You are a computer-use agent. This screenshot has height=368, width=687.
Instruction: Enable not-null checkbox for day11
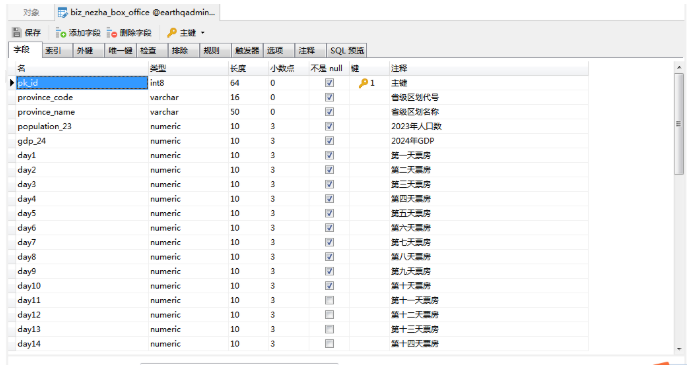[329, 300]
